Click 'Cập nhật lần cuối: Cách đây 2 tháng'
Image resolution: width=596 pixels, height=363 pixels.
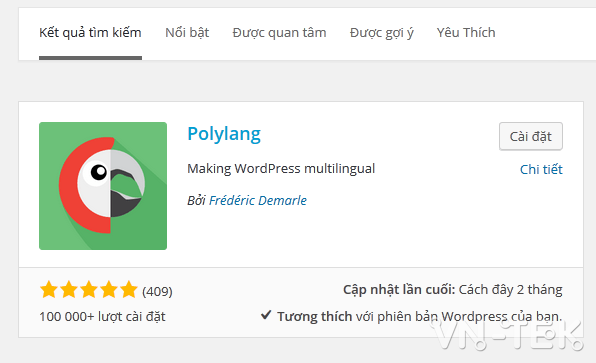(453, 290)
